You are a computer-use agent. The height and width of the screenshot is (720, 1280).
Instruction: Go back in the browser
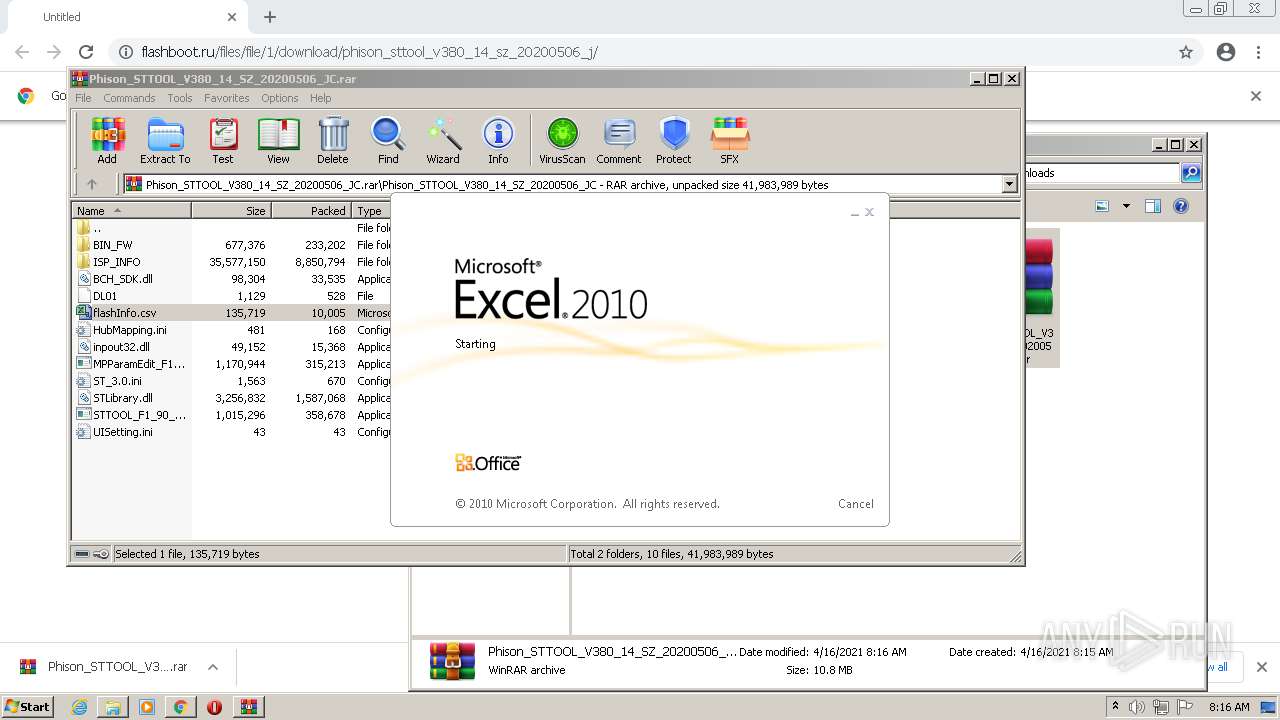tap(22, 52)
